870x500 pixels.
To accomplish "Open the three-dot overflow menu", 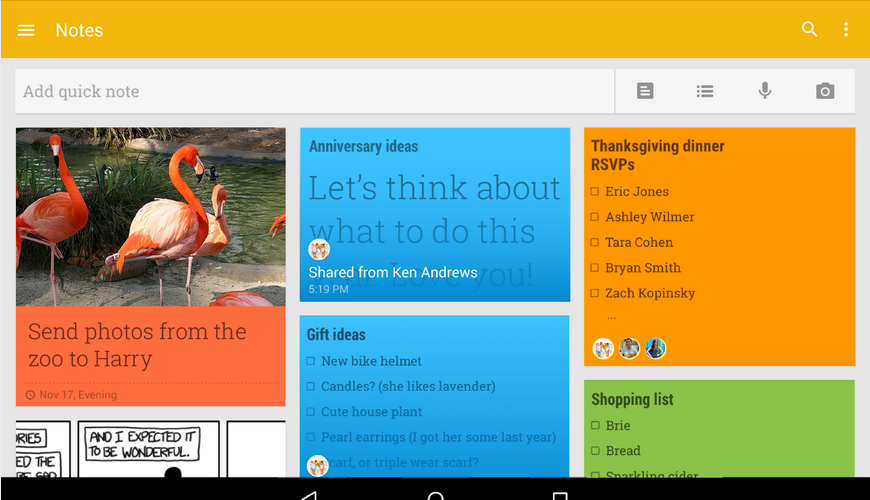I will (x=846, y=29).
